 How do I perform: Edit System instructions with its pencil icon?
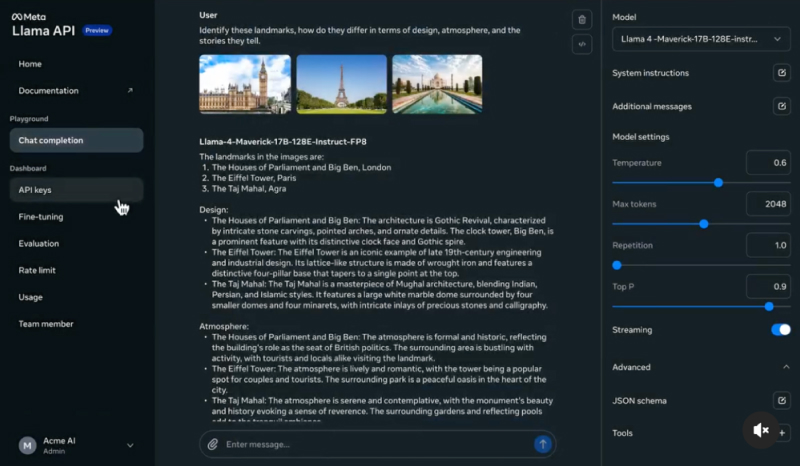coord(782,73)
